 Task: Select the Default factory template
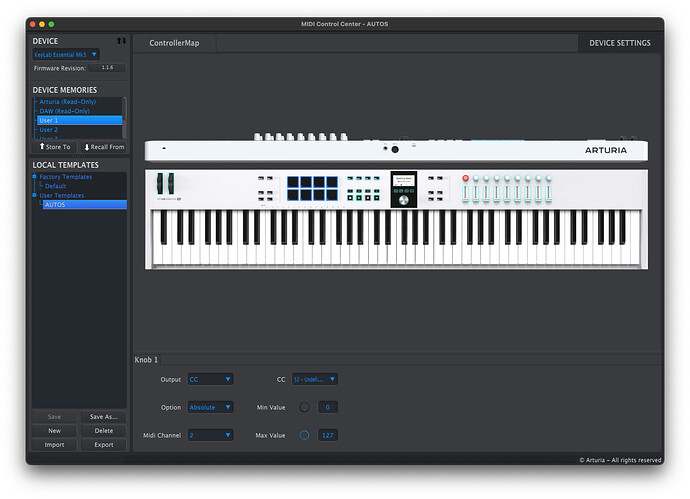[55, 186]
